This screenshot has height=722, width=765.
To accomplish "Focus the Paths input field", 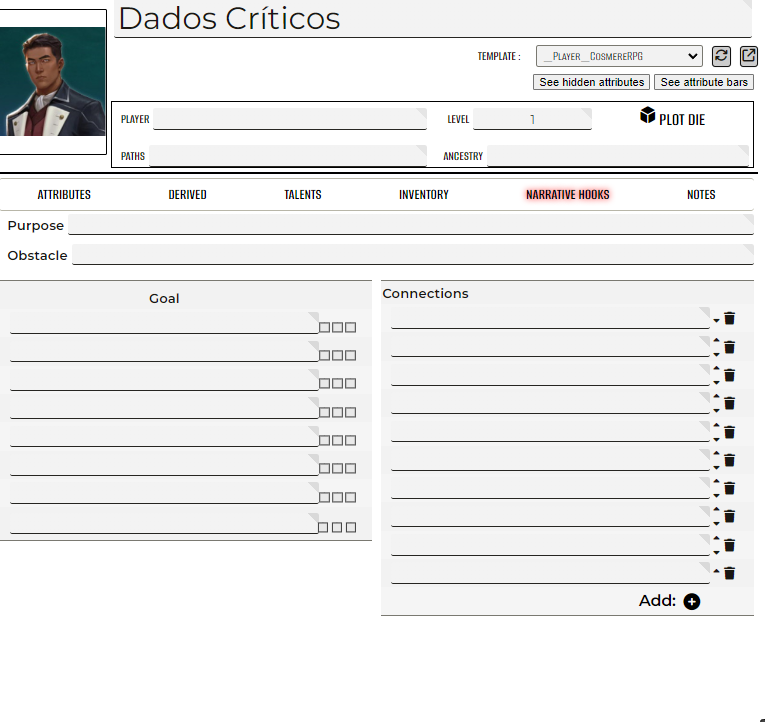I will point(288,156).
